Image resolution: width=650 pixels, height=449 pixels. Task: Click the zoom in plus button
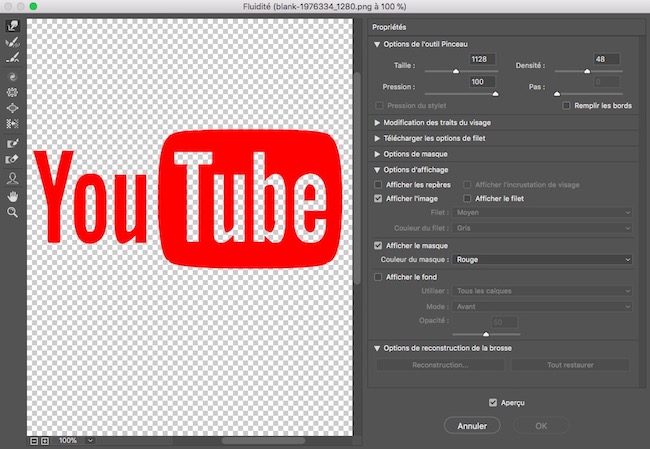[x=45, y=441]
